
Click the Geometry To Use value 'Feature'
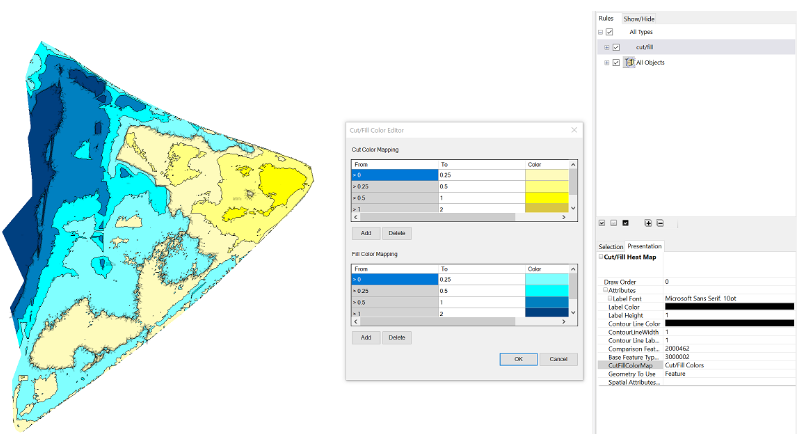(675, 374)
